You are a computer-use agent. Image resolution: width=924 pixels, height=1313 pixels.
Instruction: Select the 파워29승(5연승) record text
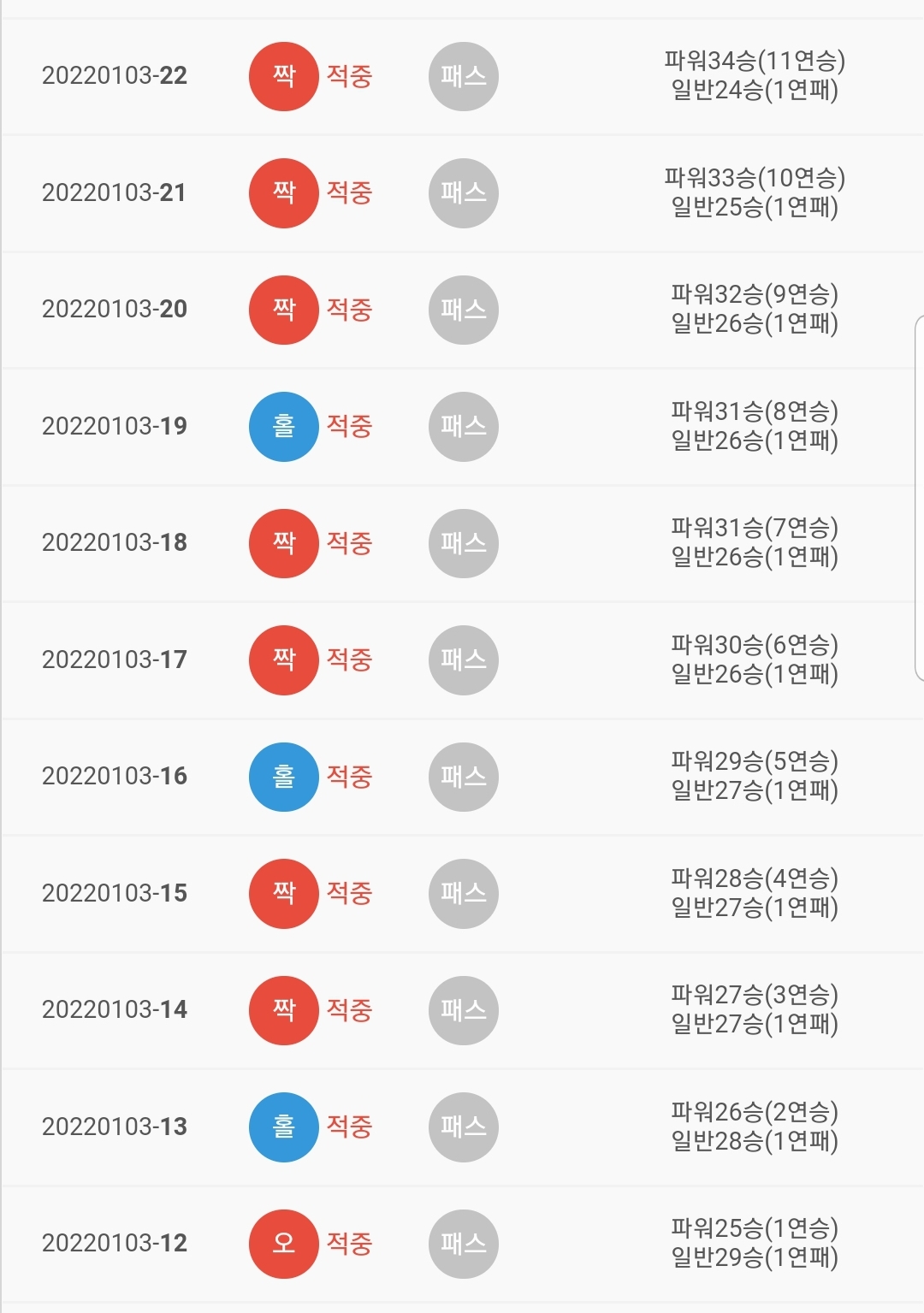pos(755,761)
